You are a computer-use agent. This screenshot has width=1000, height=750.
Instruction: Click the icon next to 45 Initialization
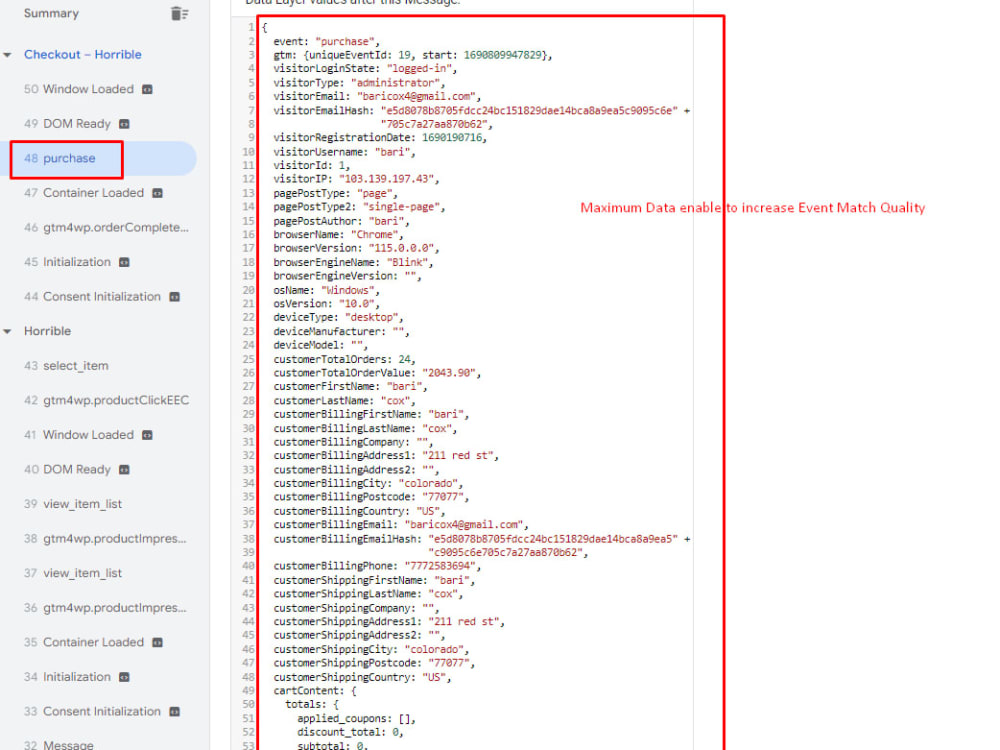point(123,262)
